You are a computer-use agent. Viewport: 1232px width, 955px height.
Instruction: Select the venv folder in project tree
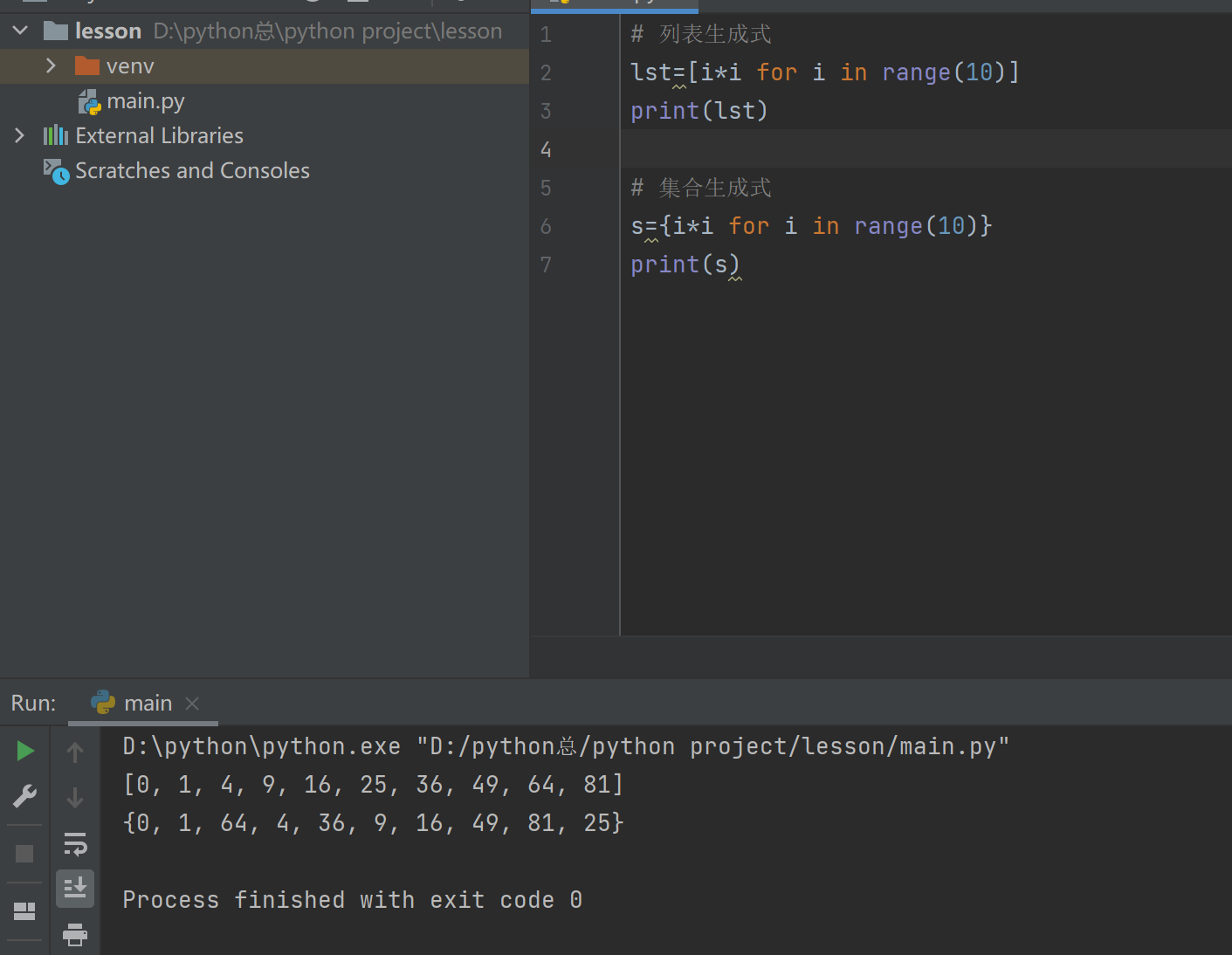coord(265,66)
